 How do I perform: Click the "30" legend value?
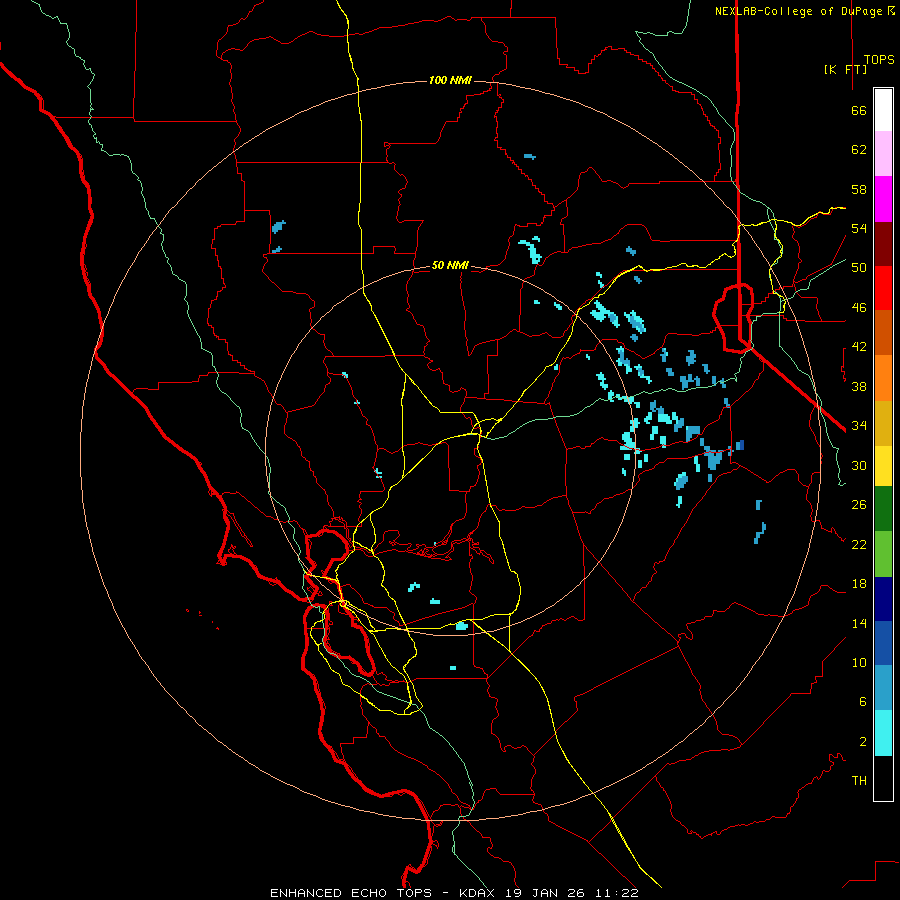tap(859, 465)
